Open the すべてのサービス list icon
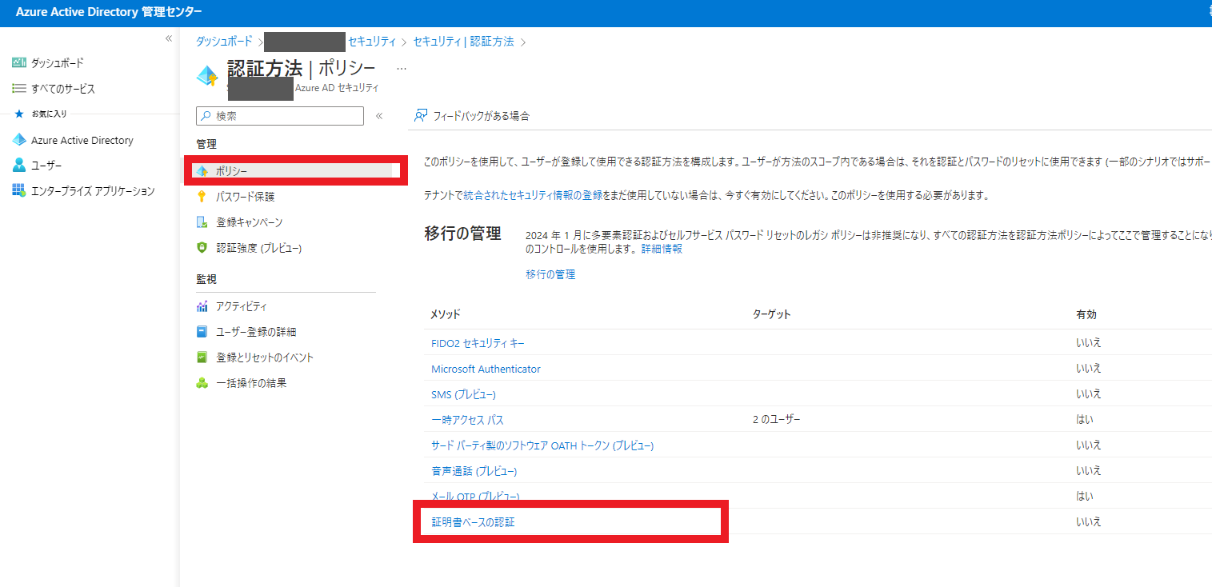The image size is (1212, 587). pyautogui.click(x=18, y=89)
